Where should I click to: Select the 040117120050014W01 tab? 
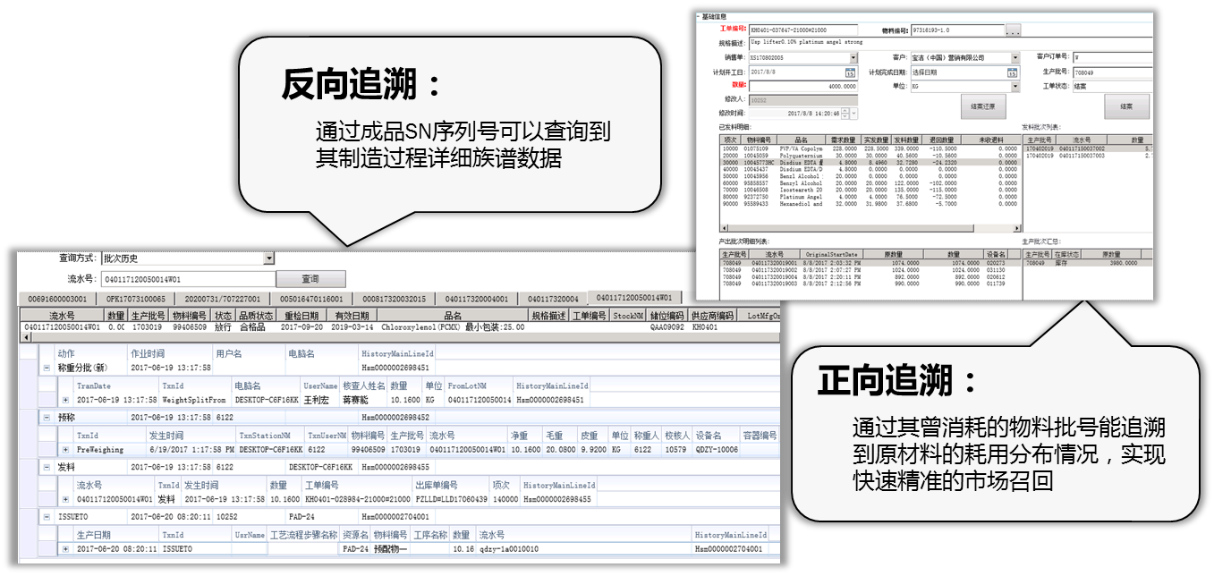tap(634, 297)
